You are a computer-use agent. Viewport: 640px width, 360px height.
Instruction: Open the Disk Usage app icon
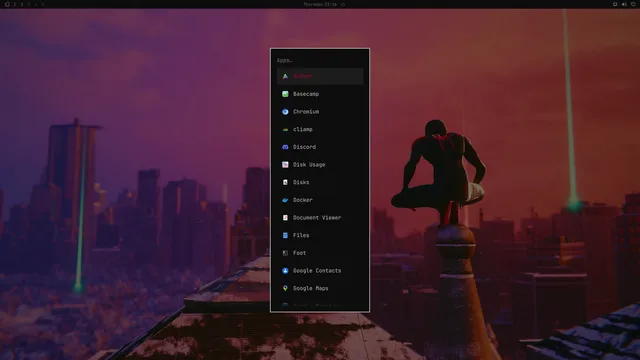[x=285, y=164]
